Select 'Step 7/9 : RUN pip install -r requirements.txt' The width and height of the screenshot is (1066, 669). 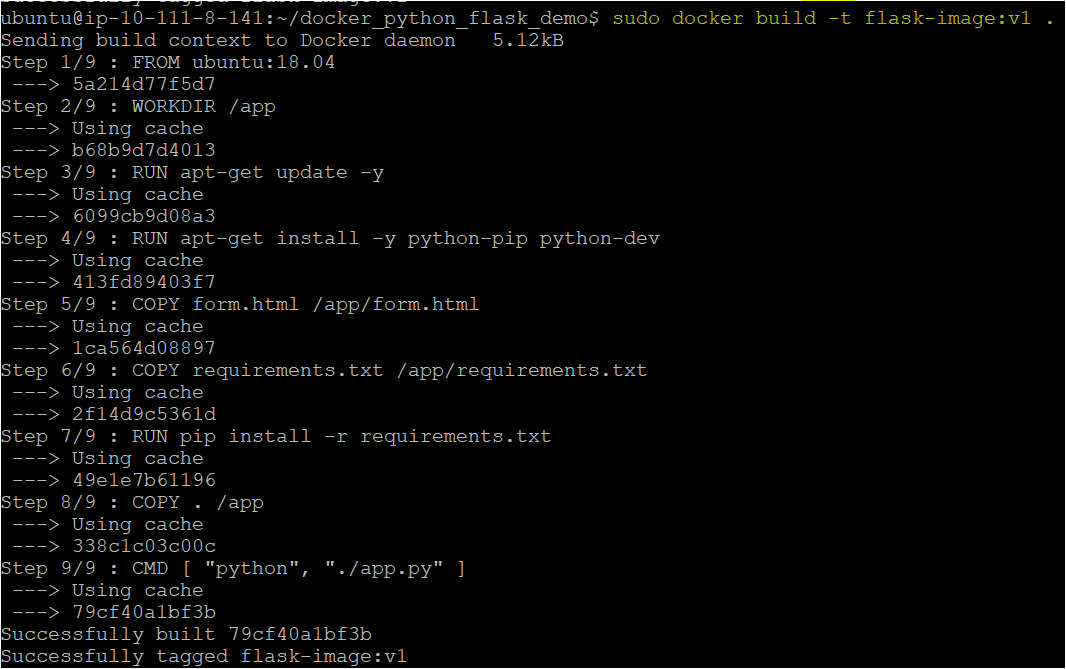(276, 436)
